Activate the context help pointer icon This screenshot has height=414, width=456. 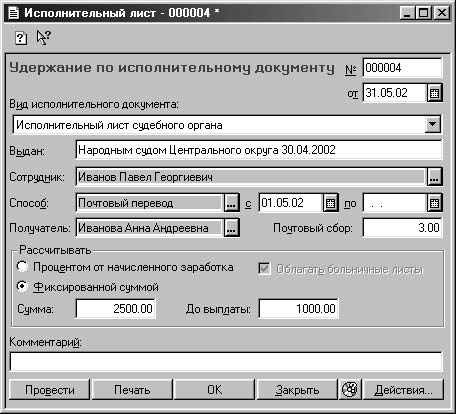click(43, 37)
